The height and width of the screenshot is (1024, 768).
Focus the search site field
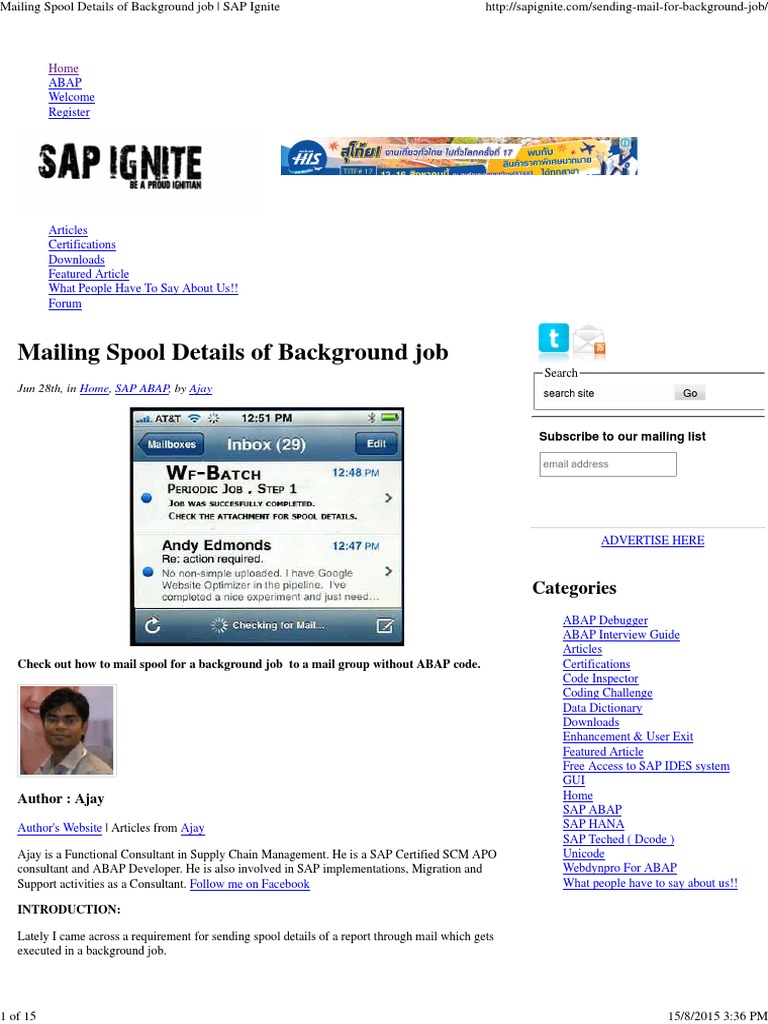tap(605, 393)
